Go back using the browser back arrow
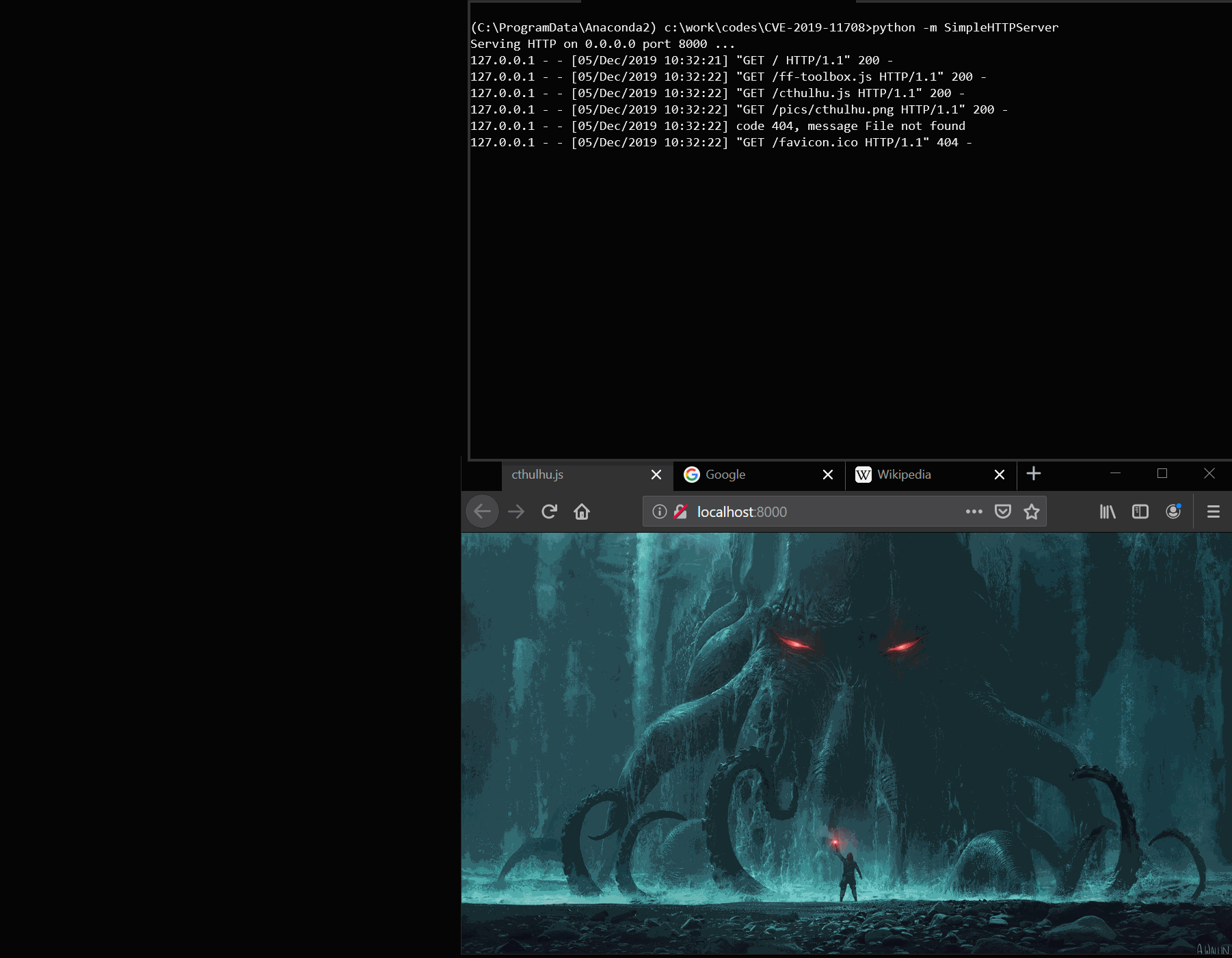The image size is (1232, 958). point(483,511)
